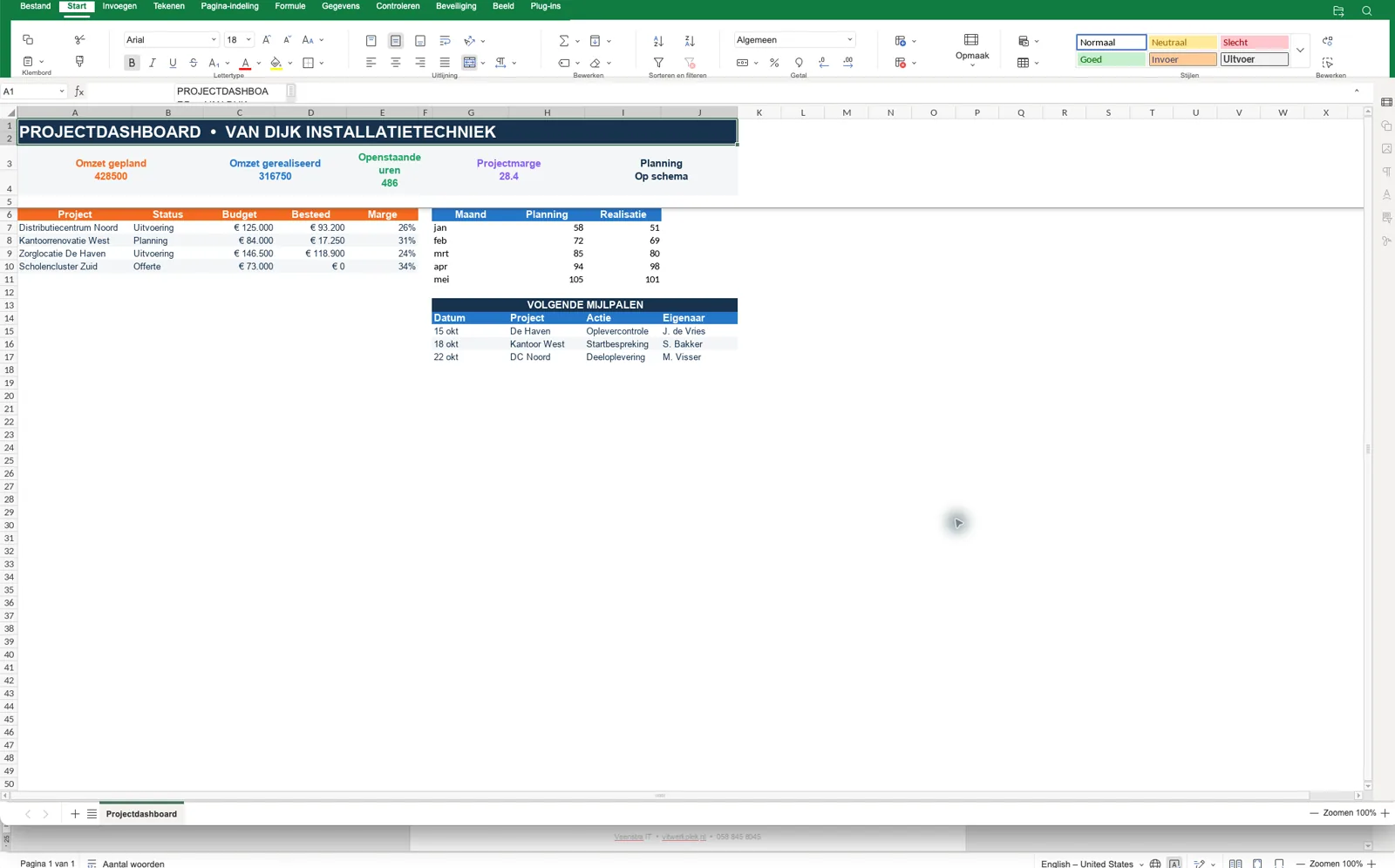Align cell text to the bottom
The width and height of the screenshot is (1395, 868).
tap(420, 41)
